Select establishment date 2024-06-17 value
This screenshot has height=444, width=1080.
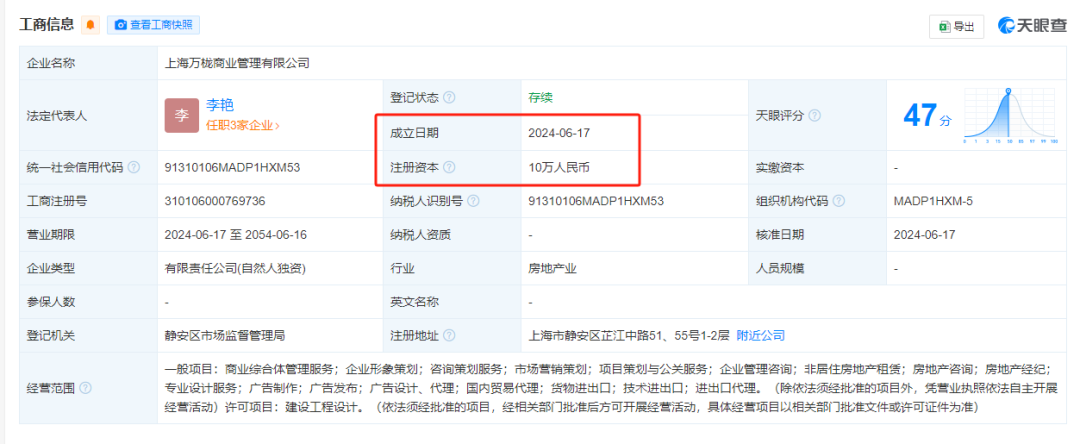coord(559,133)
